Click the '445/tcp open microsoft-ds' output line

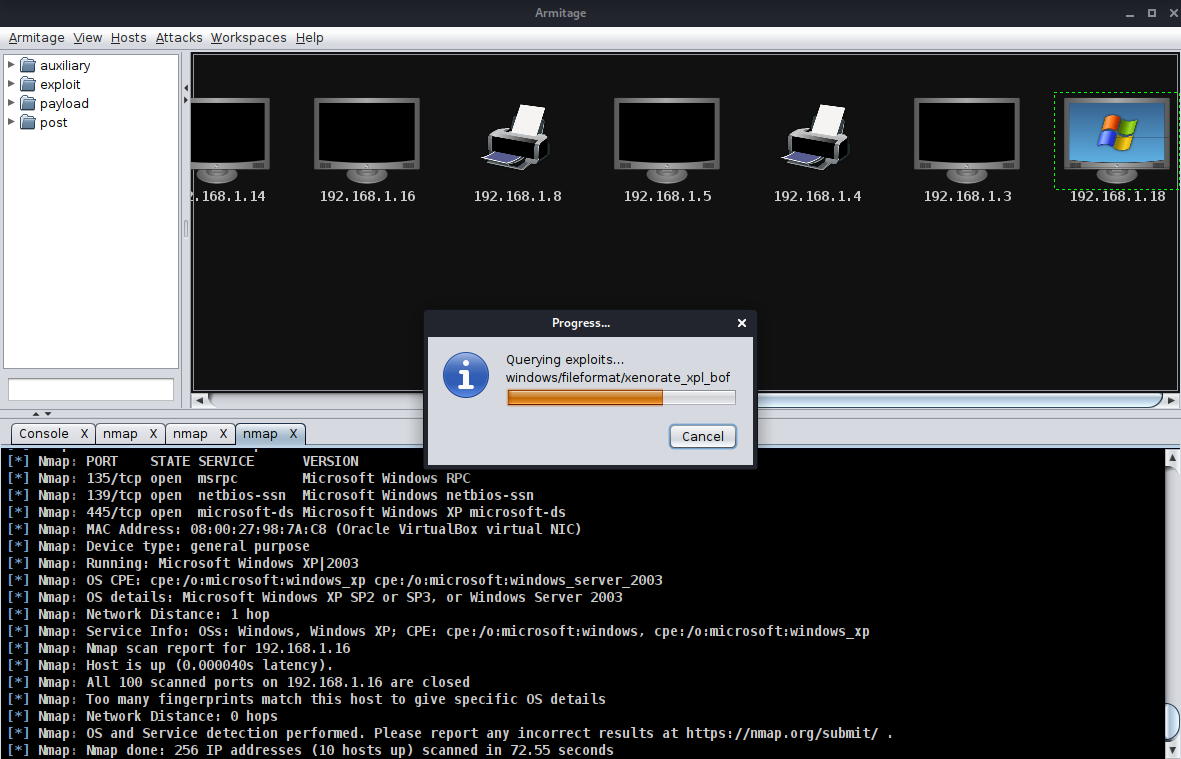(x=286, y=512)
